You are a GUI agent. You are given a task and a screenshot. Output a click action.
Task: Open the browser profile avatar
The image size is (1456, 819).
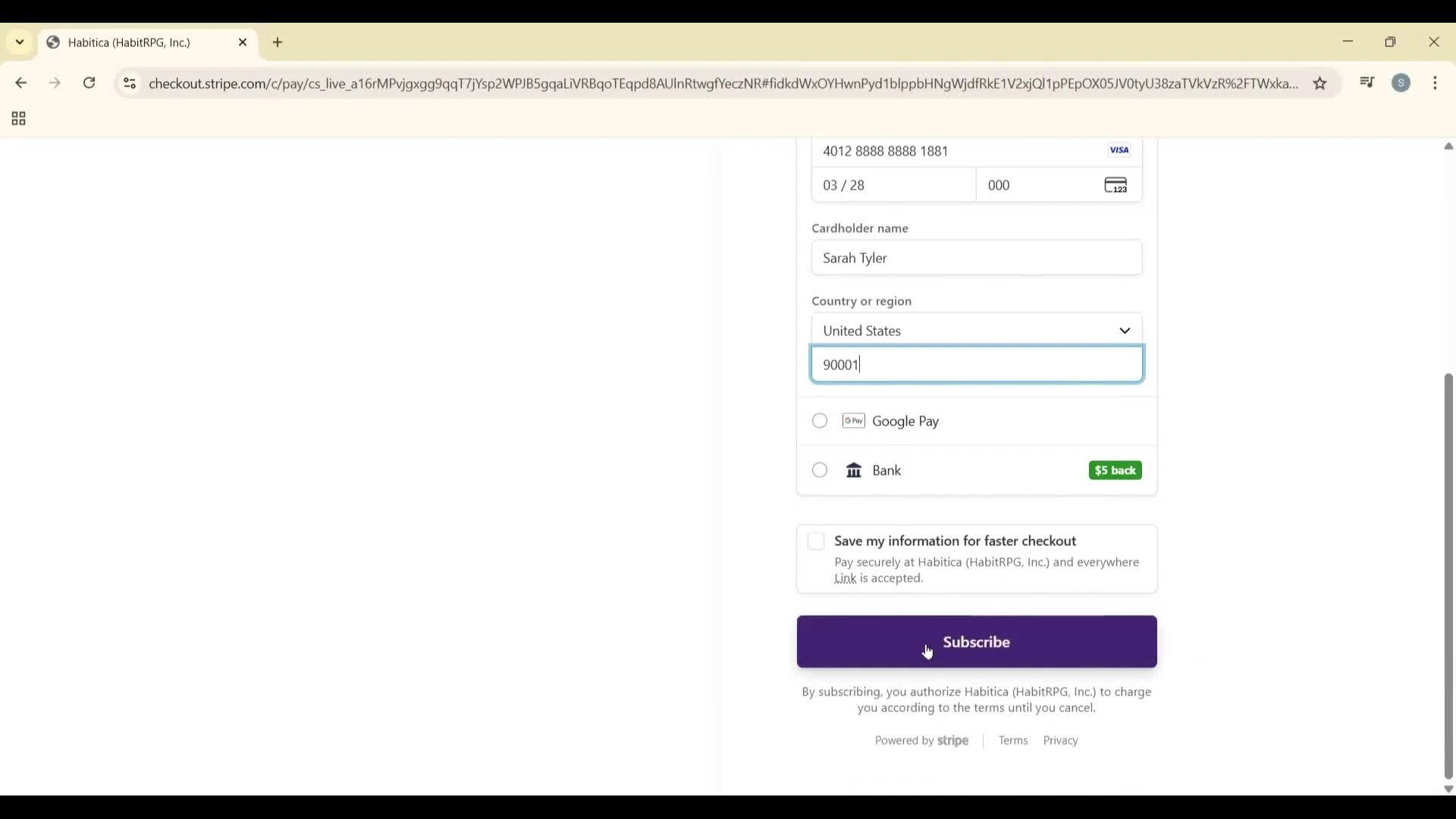coord(1402,83)
